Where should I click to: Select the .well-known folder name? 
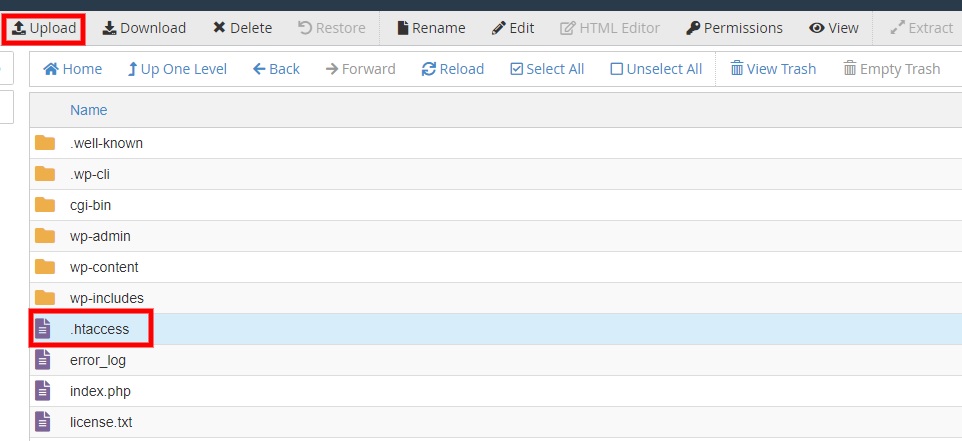pos(106,144)
